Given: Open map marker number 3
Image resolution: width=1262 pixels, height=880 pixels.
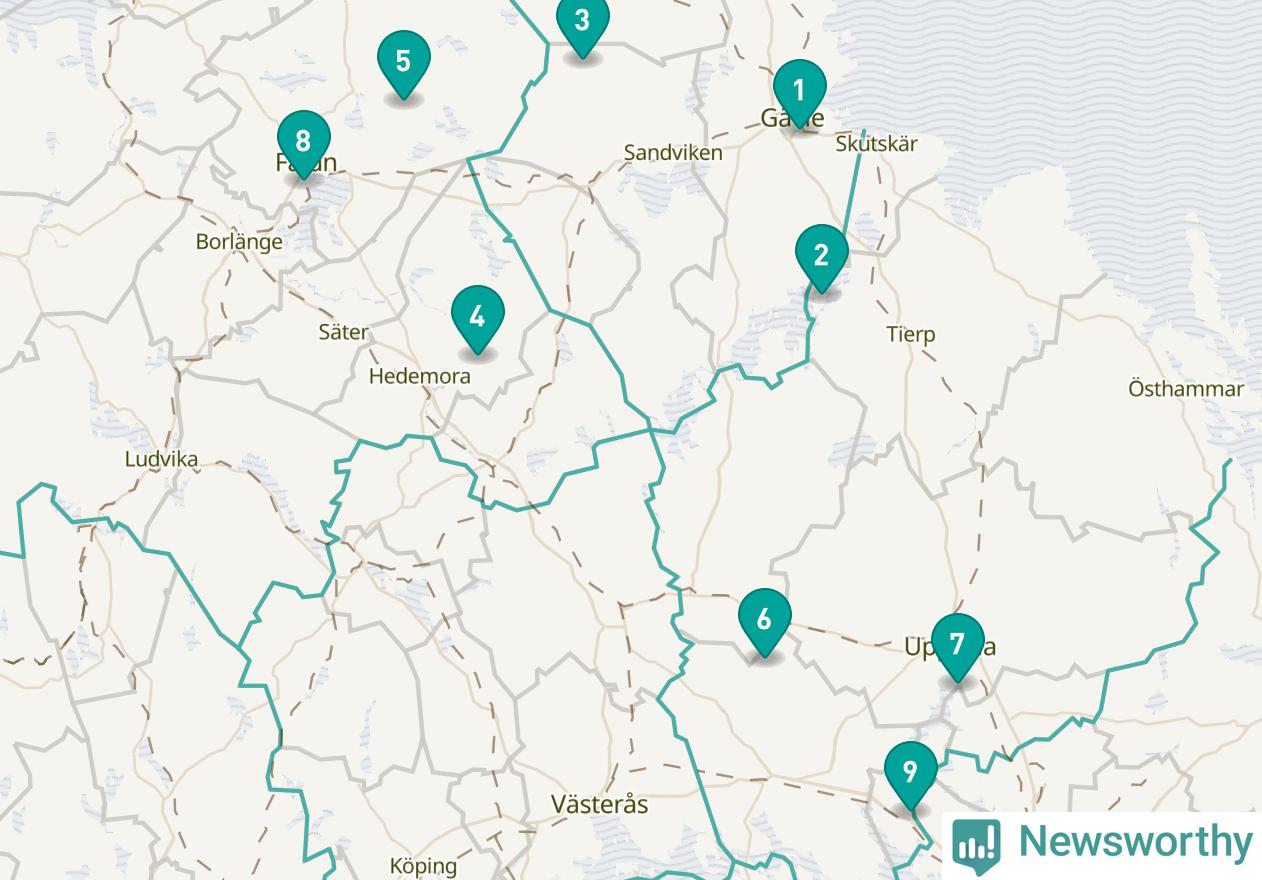Looking at the screenshot, I should pos(582,24).
